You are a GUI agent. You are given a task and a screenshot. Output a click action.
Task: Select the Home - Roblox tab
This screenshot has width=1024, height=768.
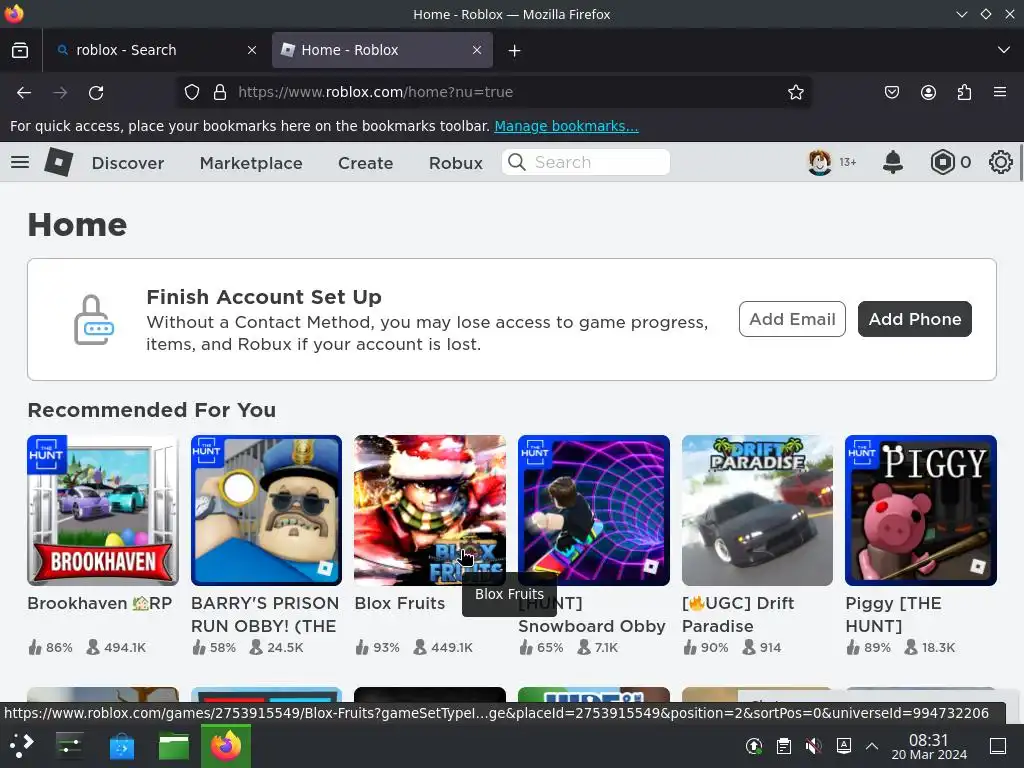coord(382,50)
